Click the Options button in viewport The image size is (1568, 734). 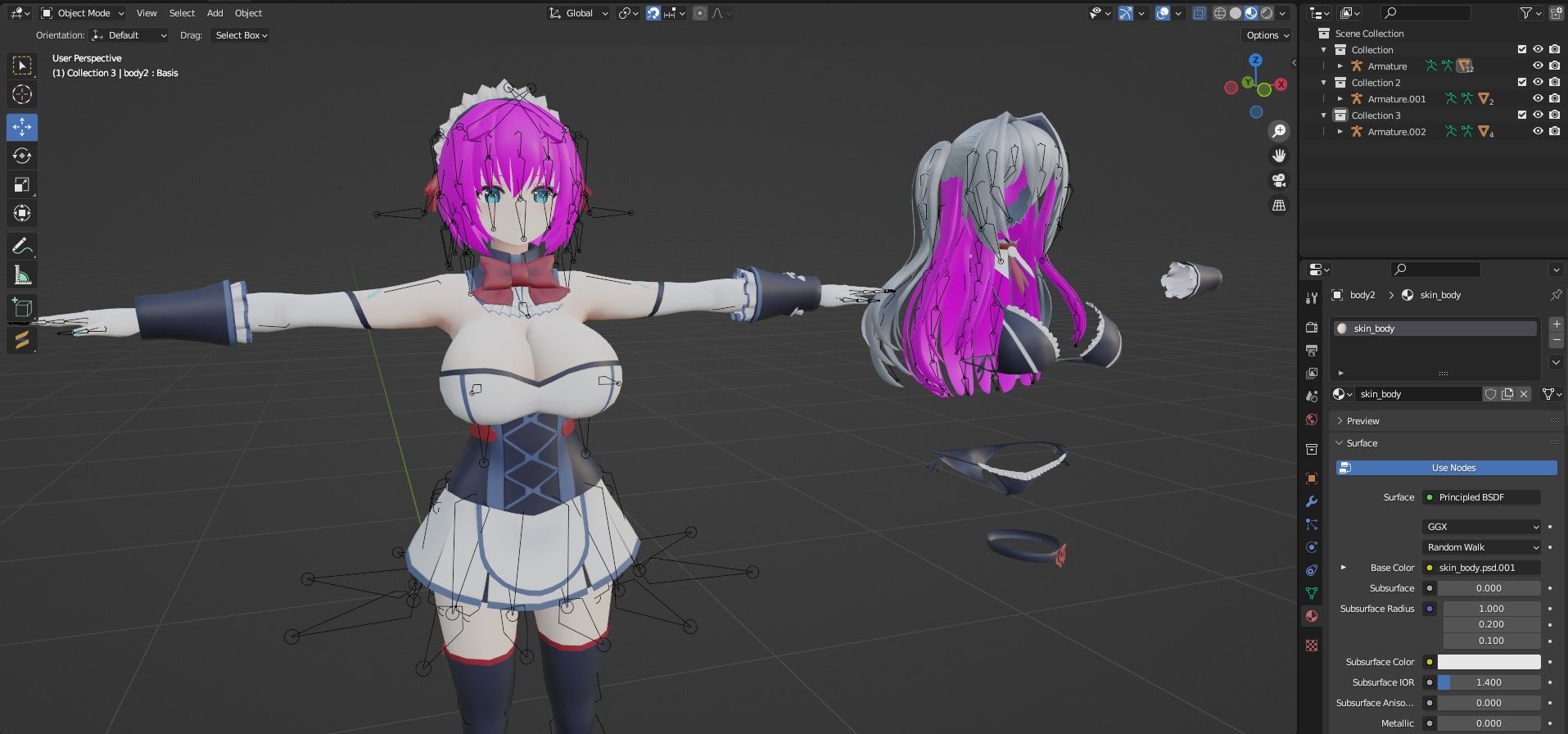[x=1268, y=35]
